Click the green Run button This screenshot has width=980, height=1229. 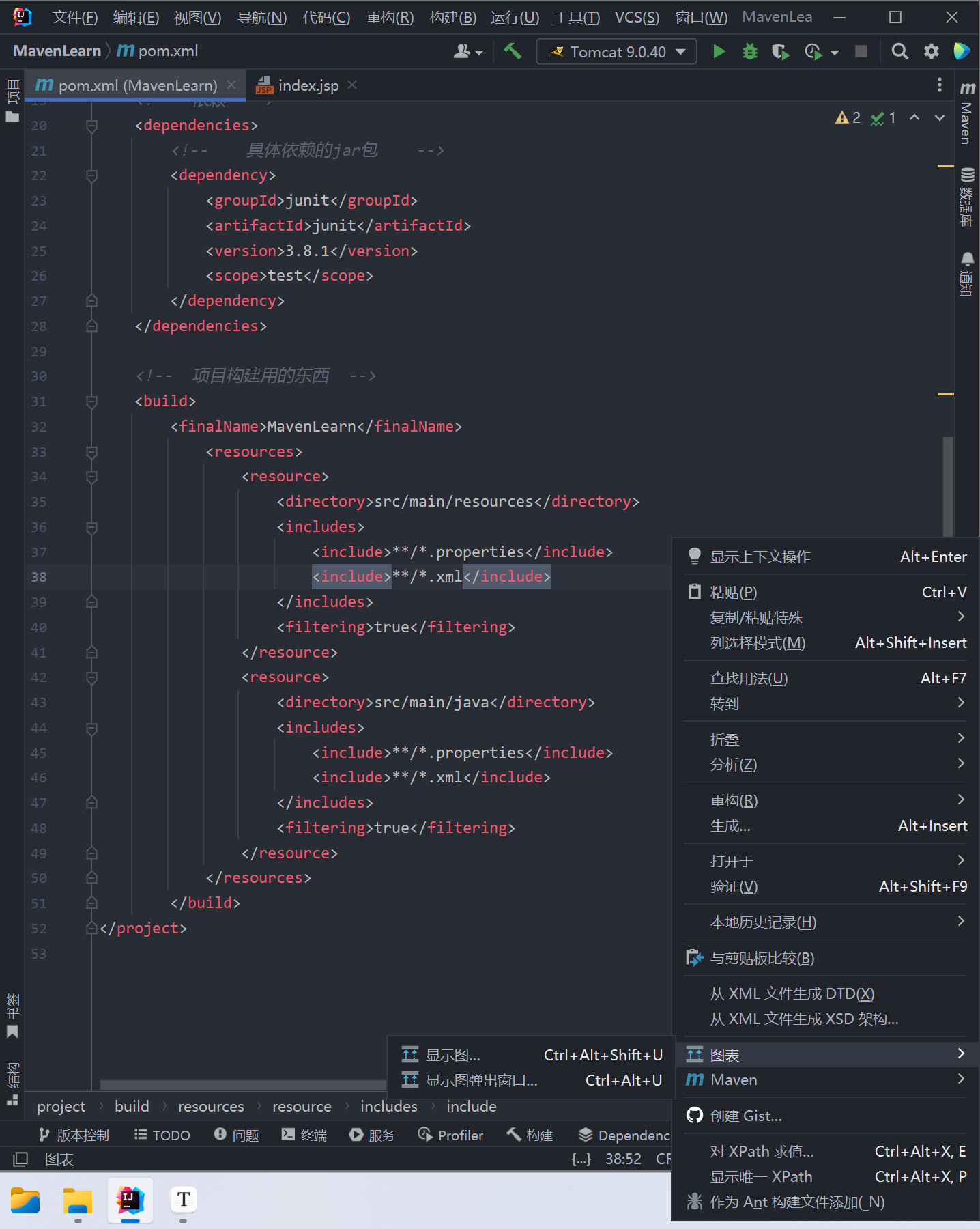point(719,52)
